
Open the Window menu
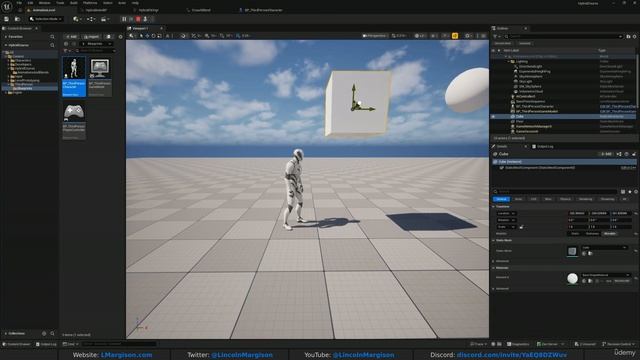(44, 3)
